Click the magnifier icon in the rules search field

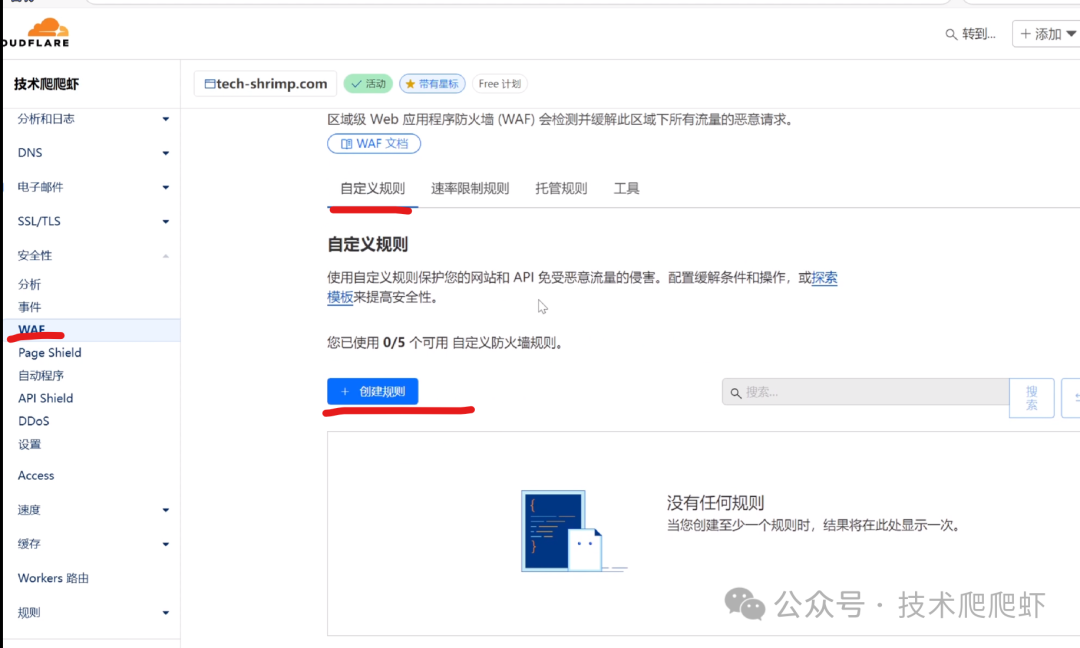click(736, 393)
